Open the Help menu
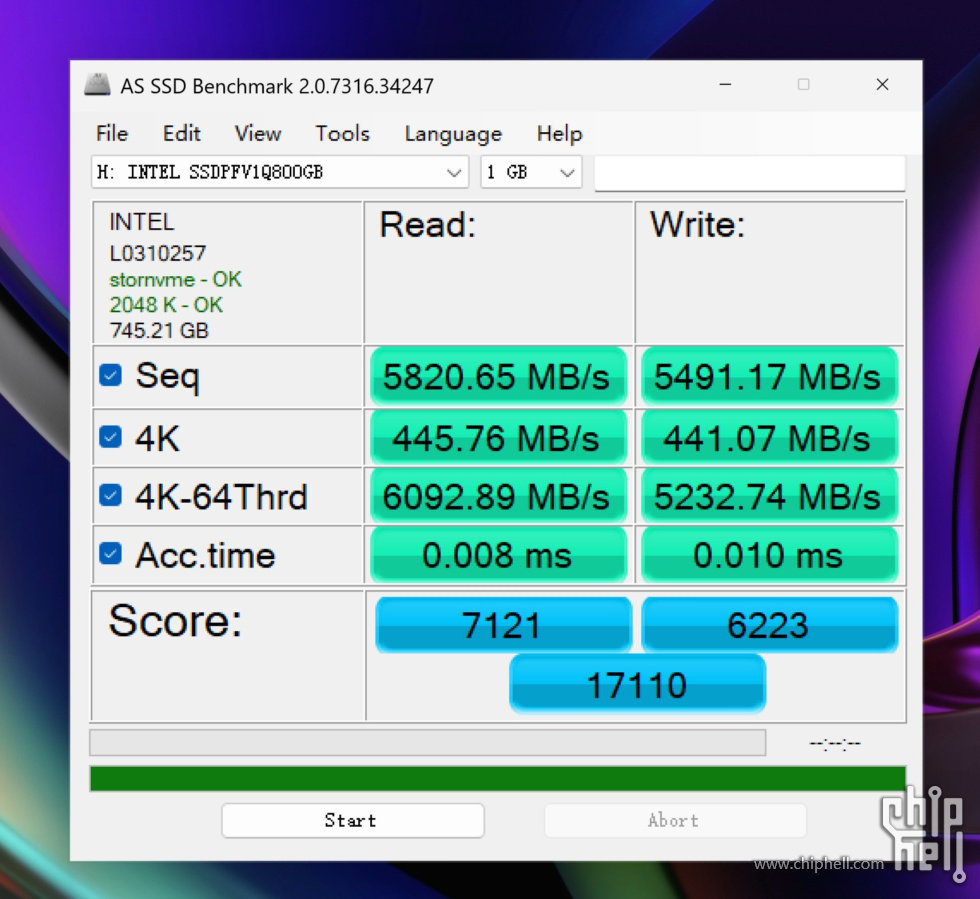980x899 pixels. (x=559, y=133)
